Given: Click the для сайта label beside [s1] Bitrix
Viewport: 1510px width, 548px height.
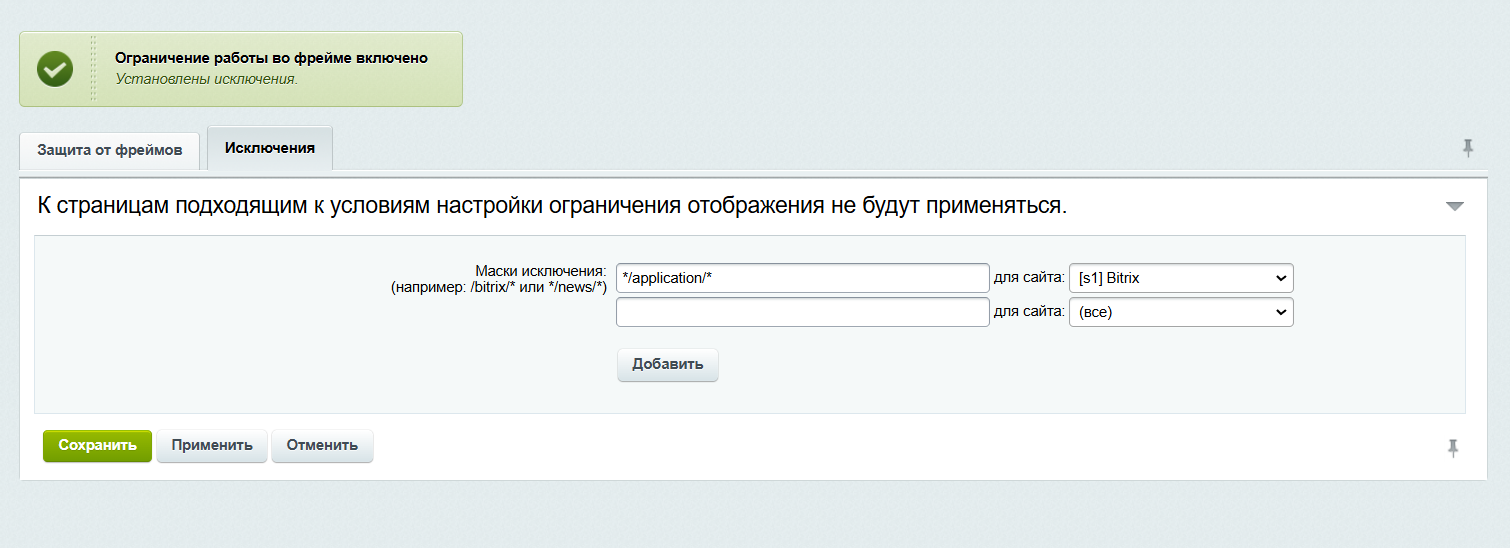Looking at the screenshot, I should [x=1028, y=278].
